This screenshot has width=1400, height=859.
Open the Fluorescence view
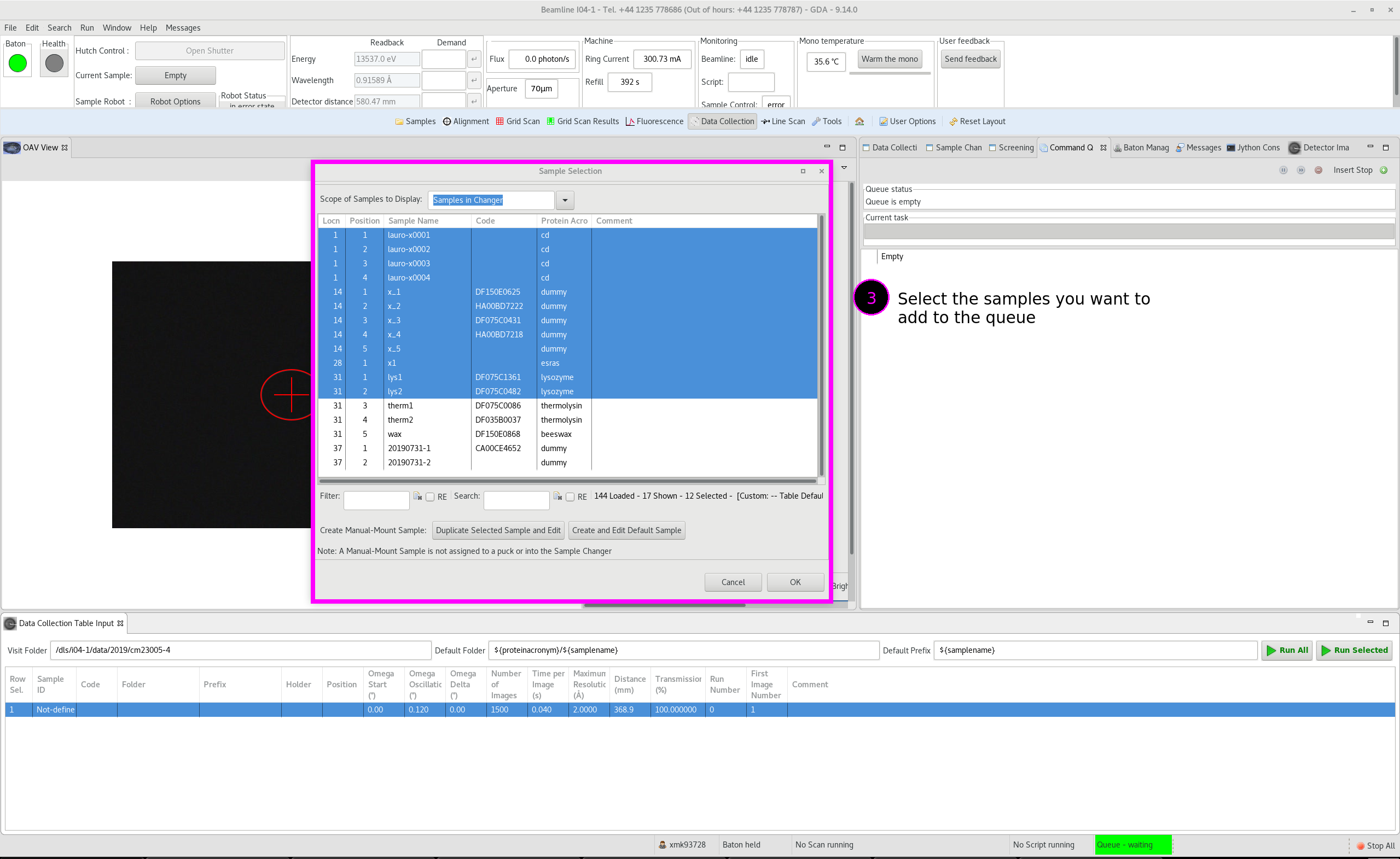coord(654,121)
